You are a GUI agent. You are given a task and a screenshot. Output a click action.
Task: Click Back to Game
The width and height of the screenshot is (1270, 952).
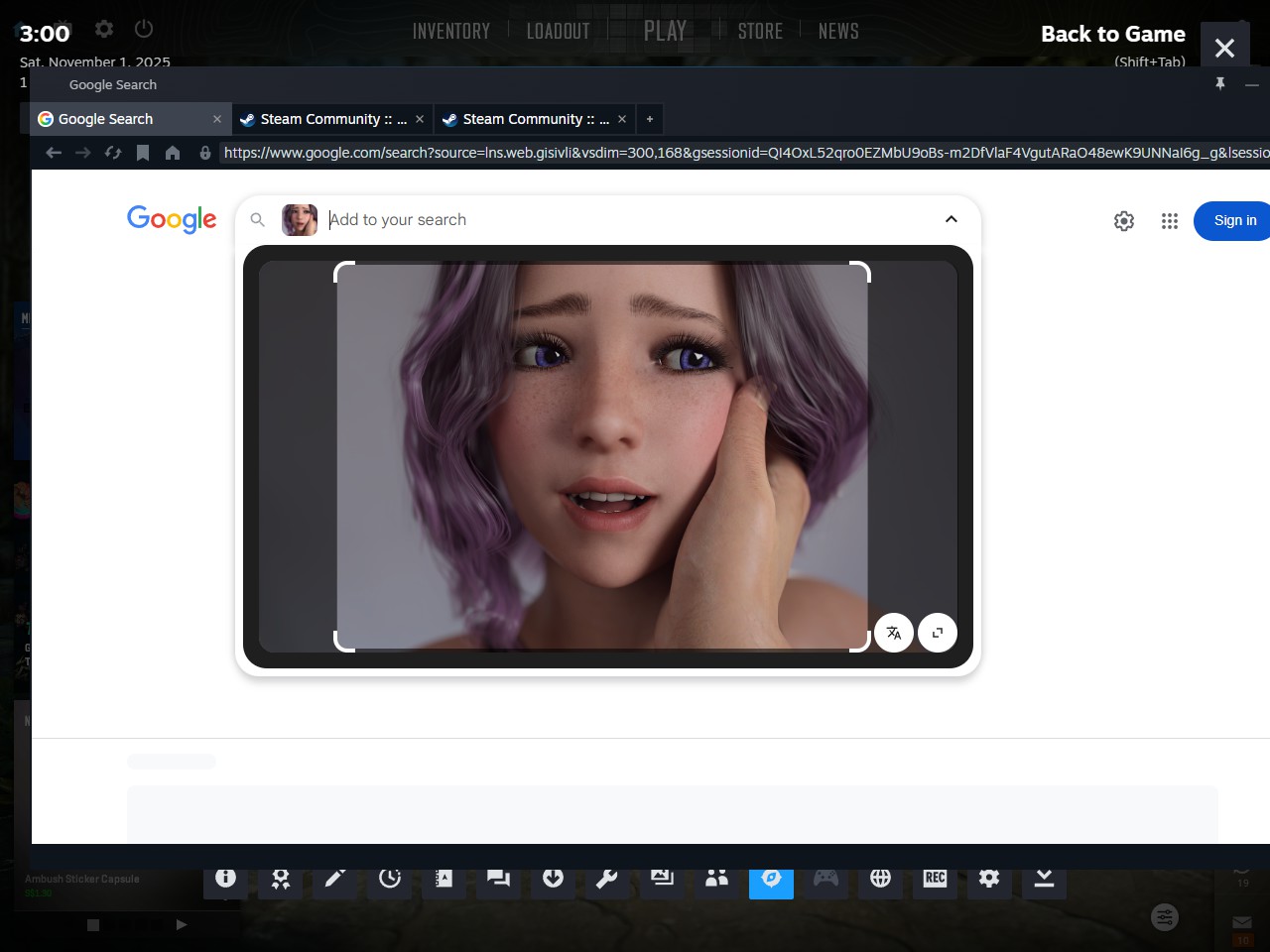[x=1112, y=35]
